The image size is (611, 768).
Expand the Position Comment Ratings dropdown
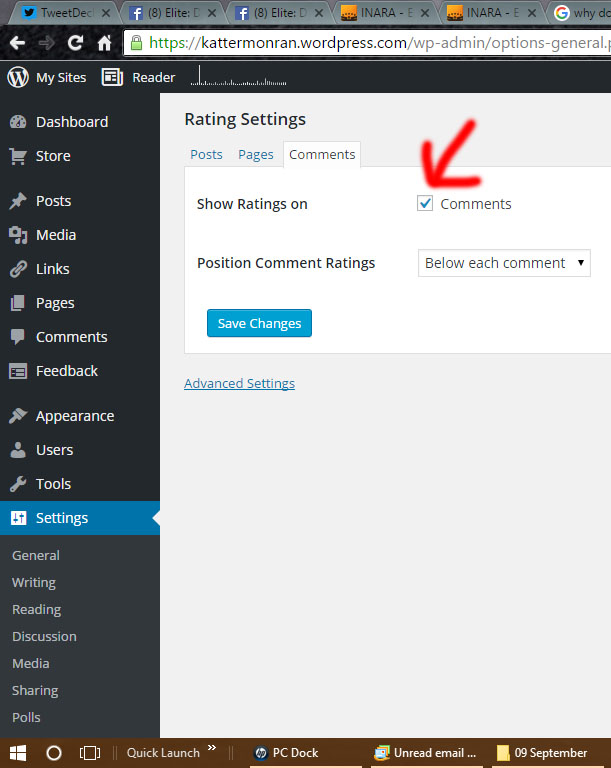(504, 263)
